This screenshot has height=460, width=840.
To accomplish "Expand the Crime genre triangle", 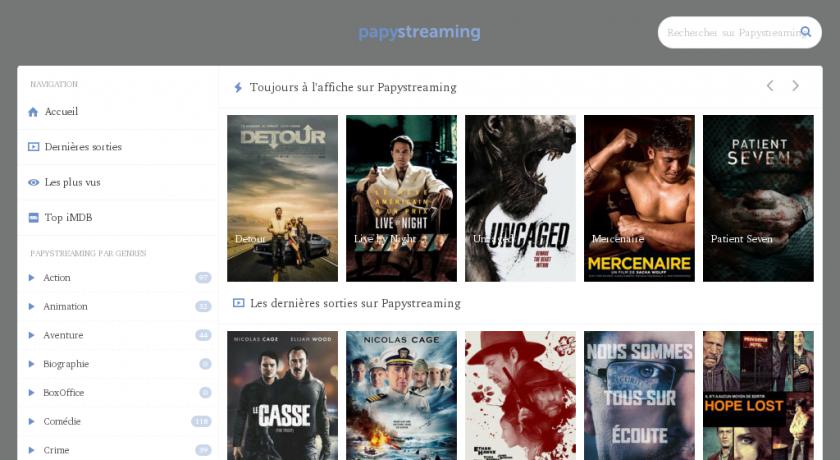I will tap(31, 450).
